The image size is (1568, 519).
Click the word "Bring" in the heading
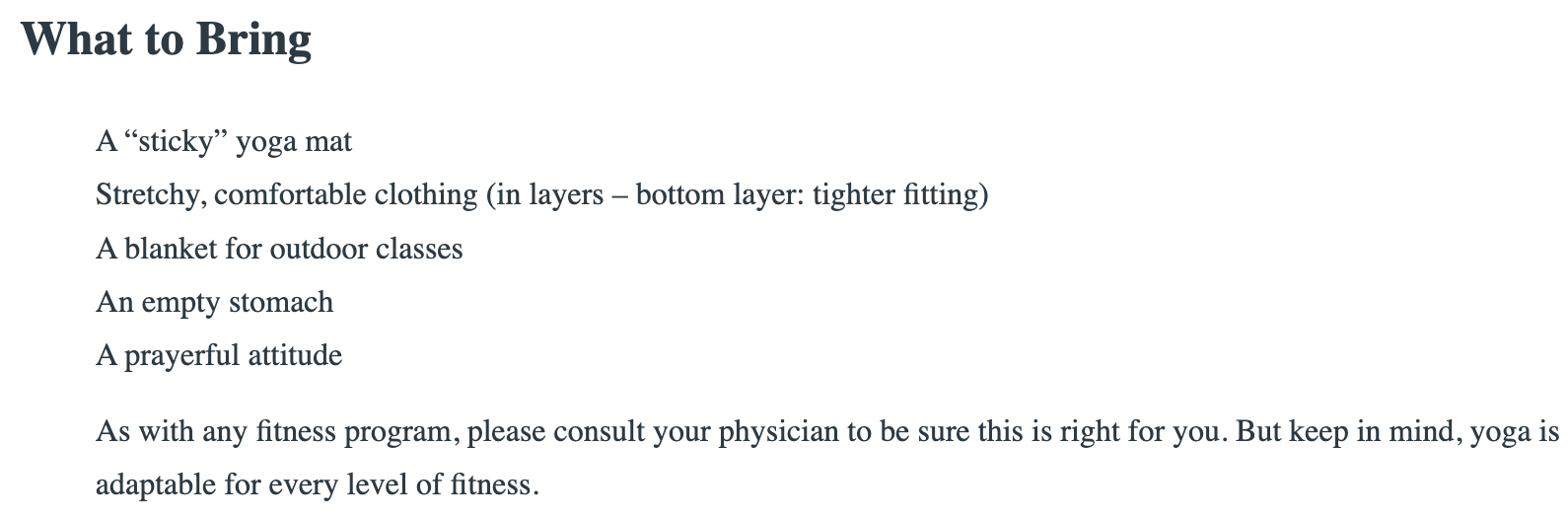(x=253, y=40)
